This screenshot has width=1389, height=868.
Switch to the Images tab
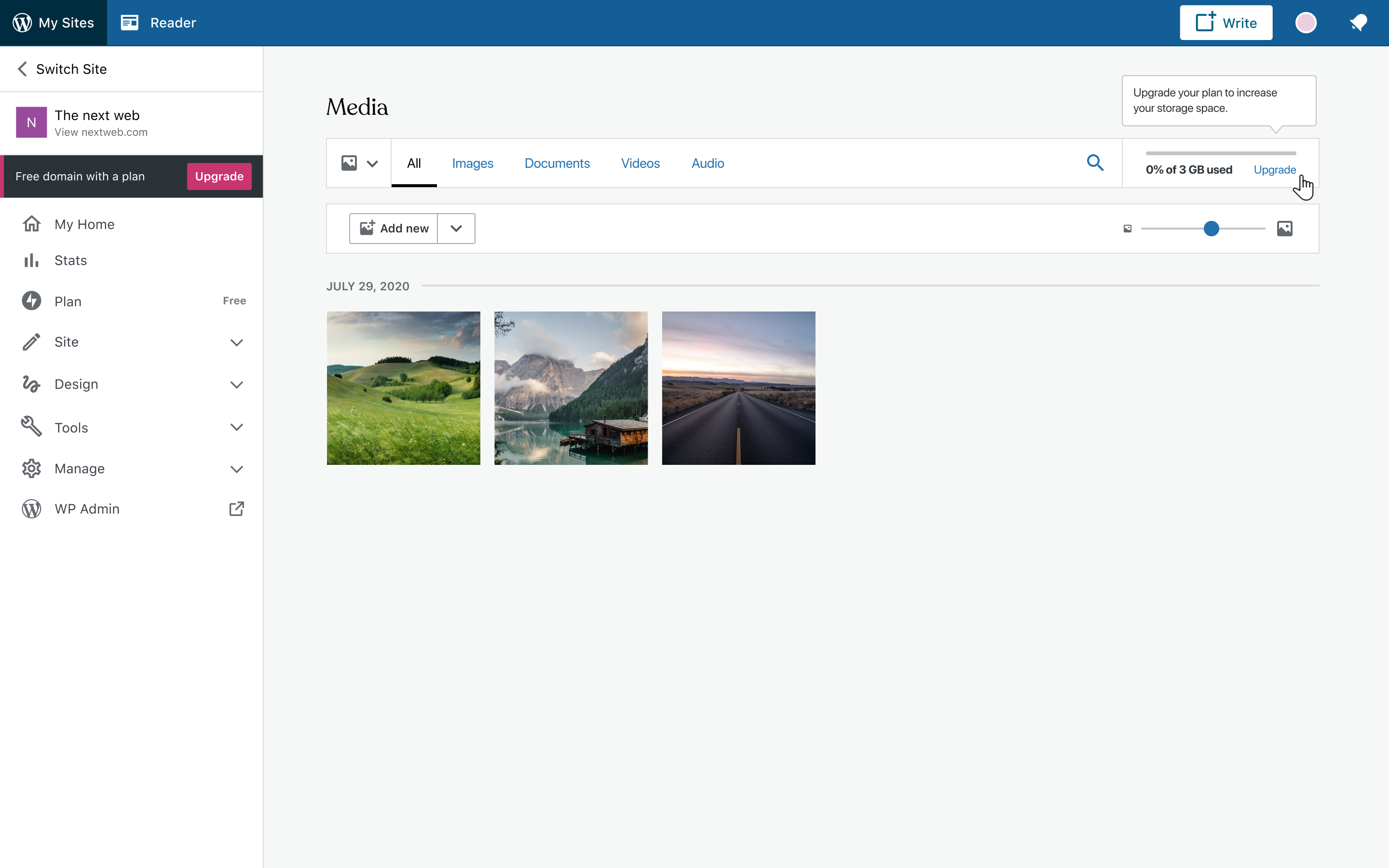pyautogui.click(x=472, y=163)
